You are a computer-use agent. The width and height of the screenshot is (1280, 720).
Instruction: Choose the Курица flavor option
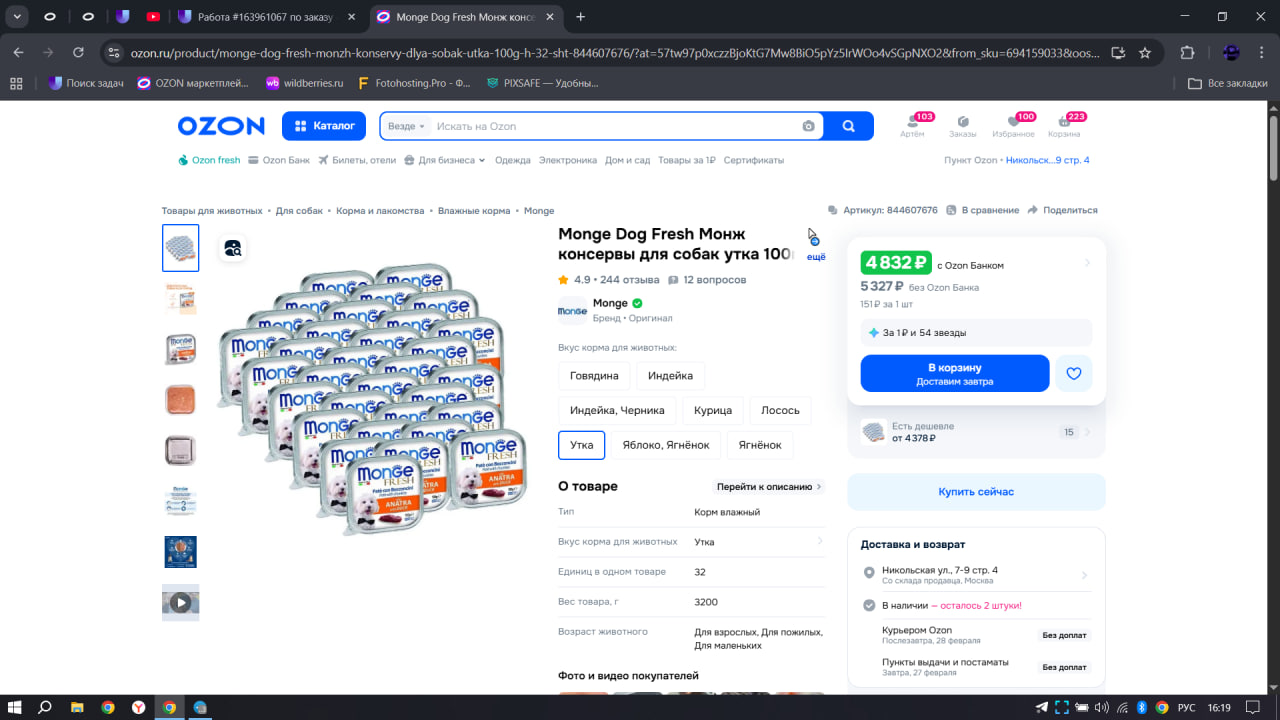click(712, 410)
